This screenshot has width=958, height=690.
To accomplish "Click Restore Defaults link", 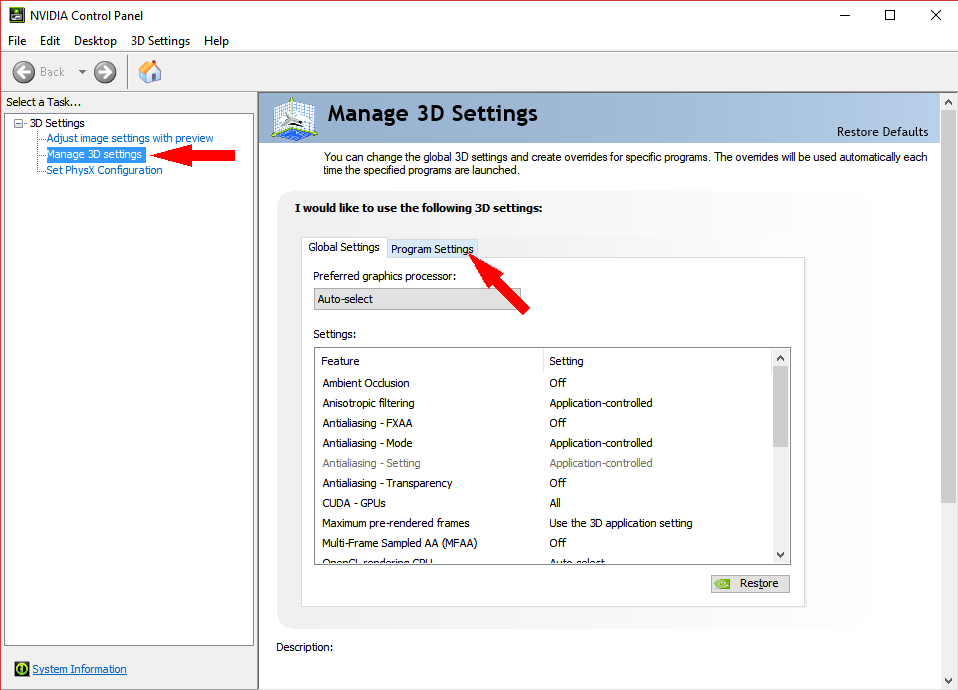I will tap(882, 132).
